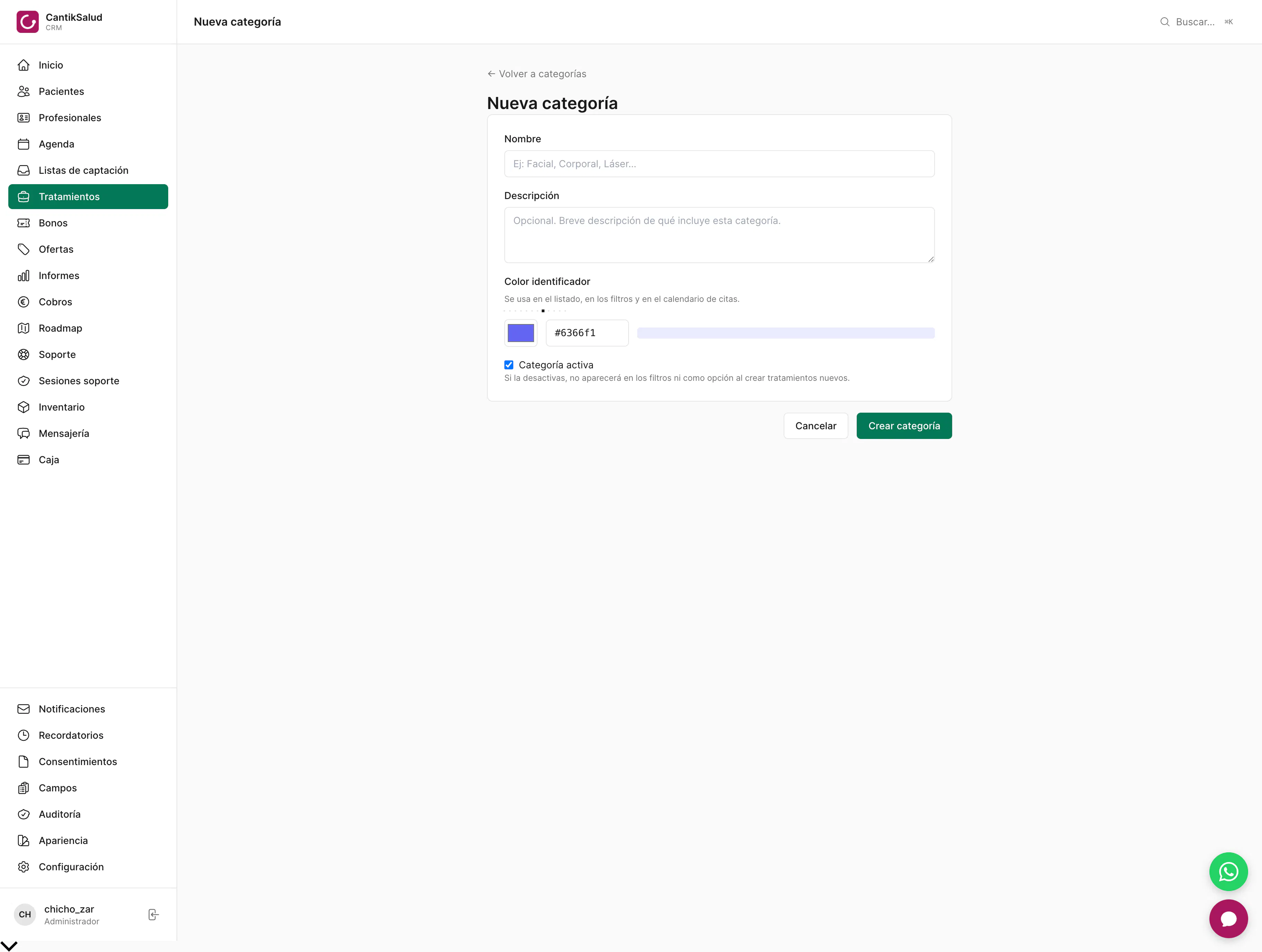Image resolution: width=1262 pixels, height=952 pixels.
Task: Click the Configuración gear icon
Action: pos(24,866)
